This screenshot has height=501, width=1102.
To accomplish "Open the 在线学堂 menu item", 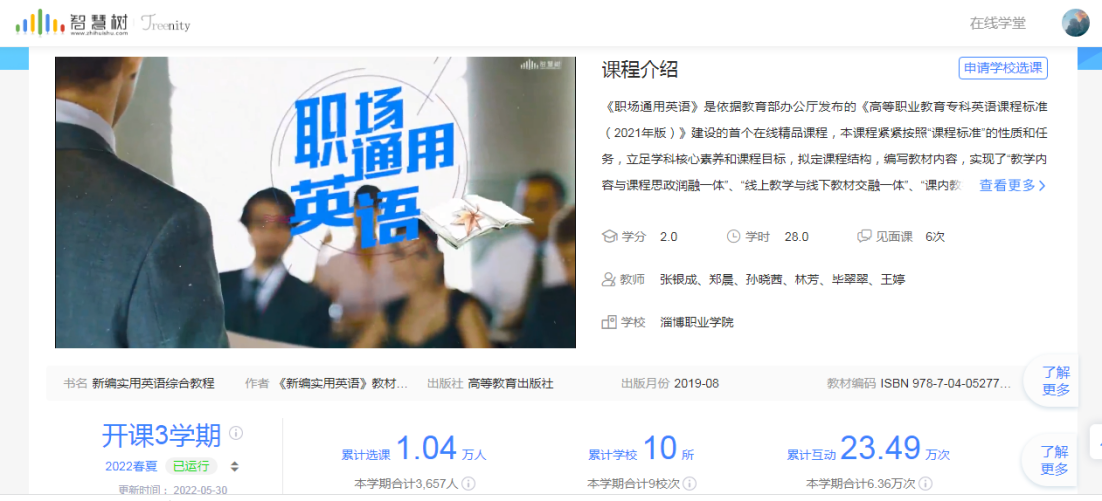I will click(x=998, y=23).
